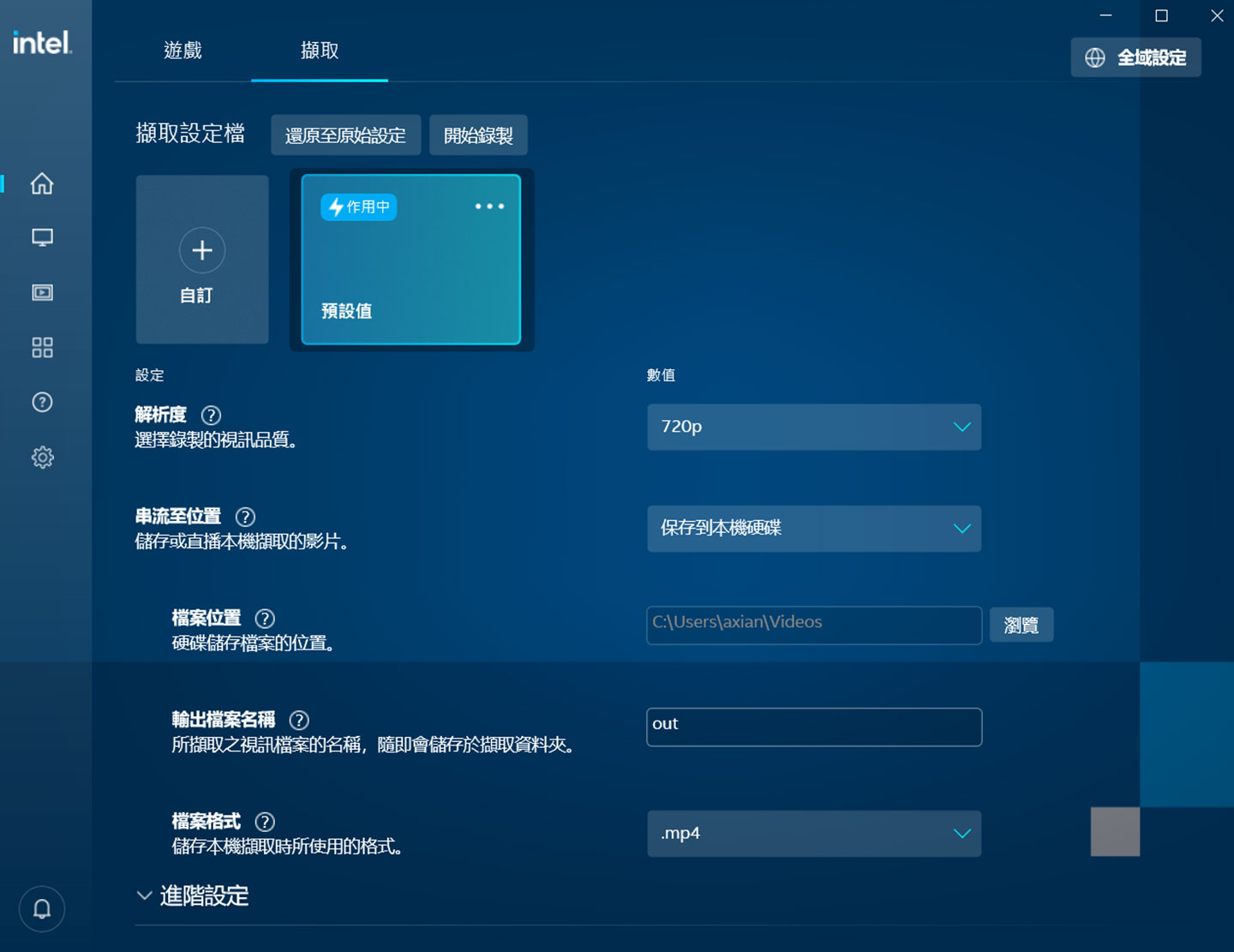Click the apps grid icon in sidebar
Screen dimensions: 1234x952
41,347
